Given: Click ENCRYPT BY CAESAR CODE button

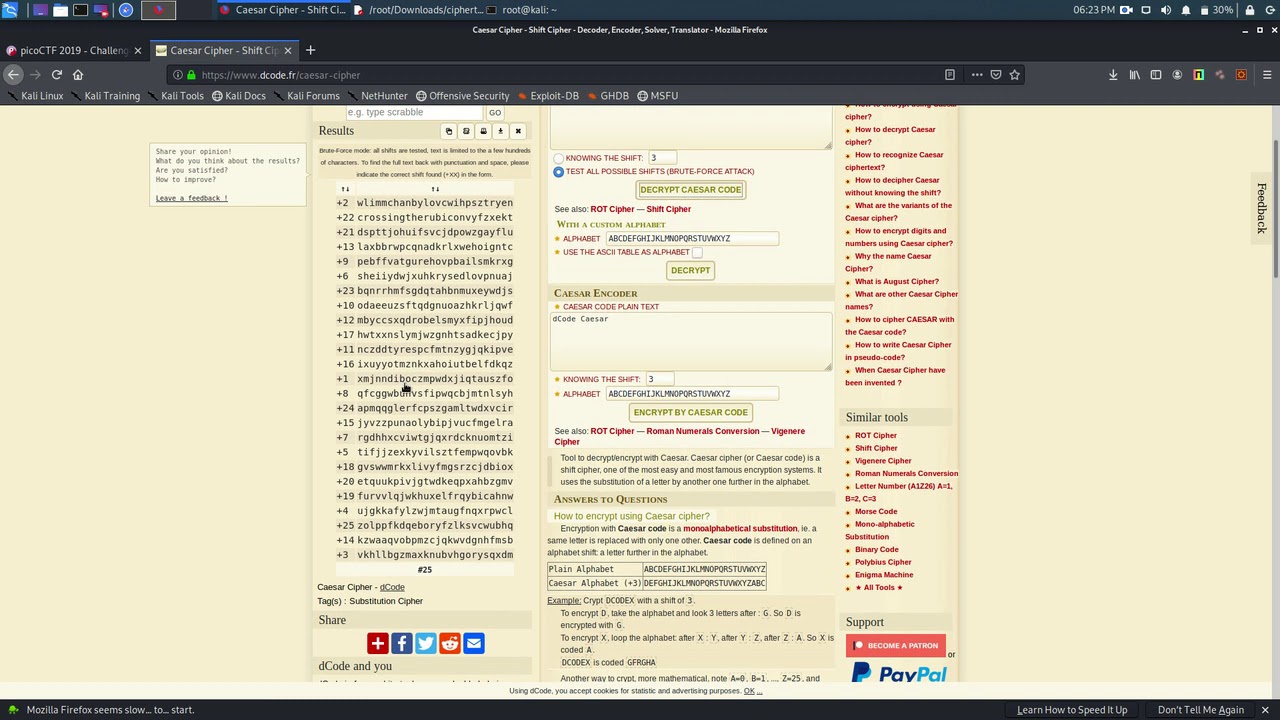Looking at the screenshot, I should [690, 412].
